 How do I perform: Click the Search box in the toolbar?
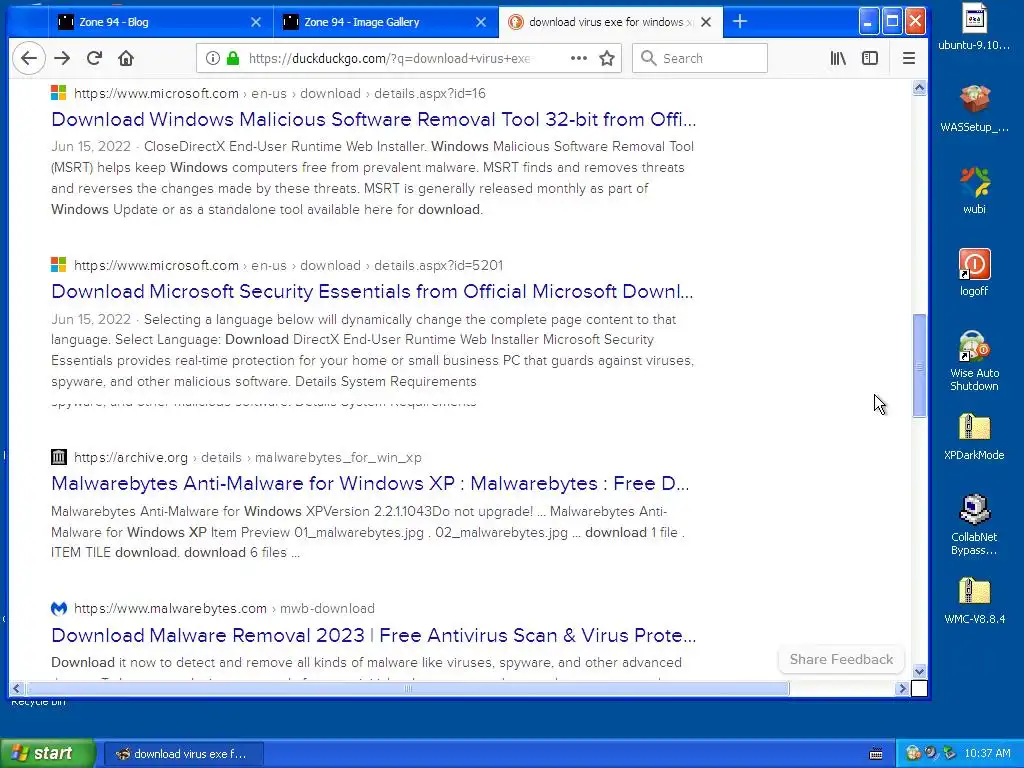click(x=699, y=58)
